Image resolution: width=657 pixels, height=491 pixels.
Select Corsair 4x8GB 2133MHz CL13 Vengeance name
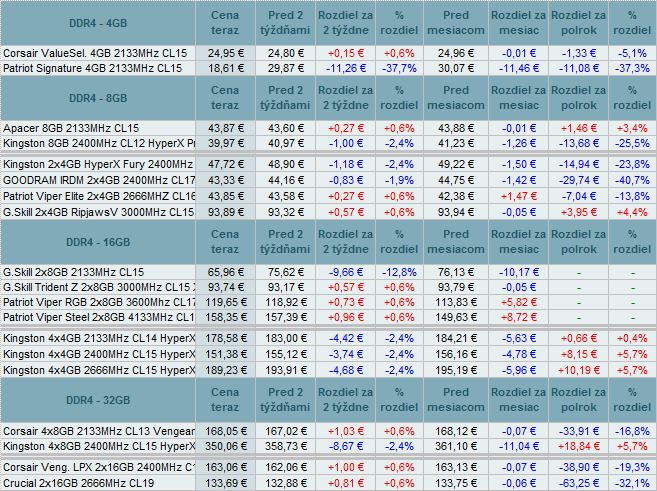(x=99, y=431)
